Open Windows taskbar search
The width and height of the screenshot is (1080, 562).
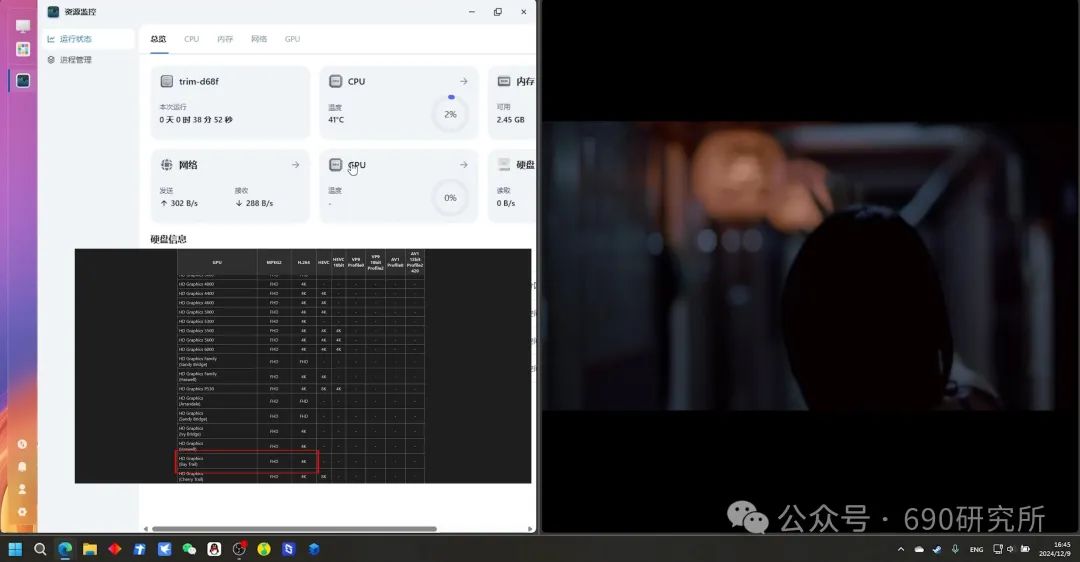(x=40, y=549)
